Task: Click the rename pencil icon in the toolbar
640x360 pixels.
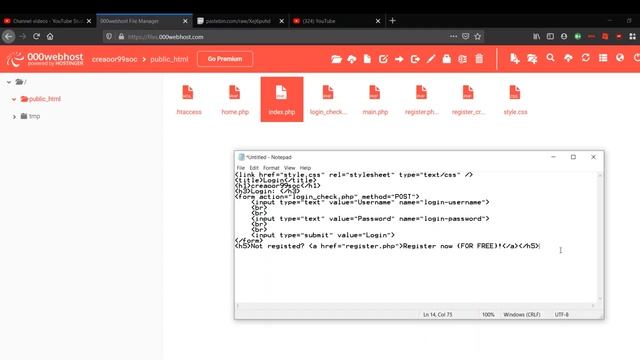Action: [431, 59]
